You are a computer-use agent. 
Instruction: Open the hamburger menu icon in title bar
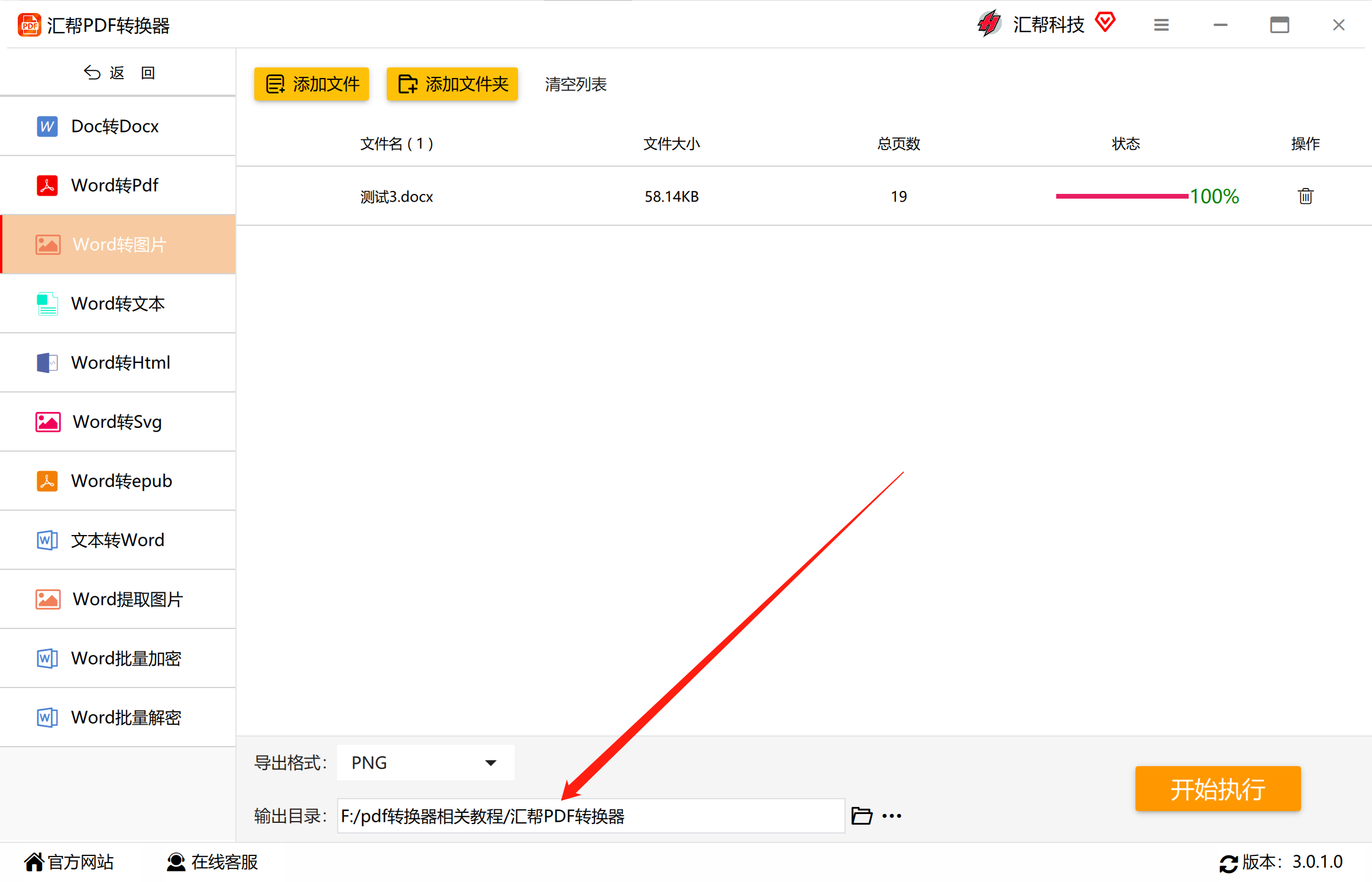coord(1161,25)
